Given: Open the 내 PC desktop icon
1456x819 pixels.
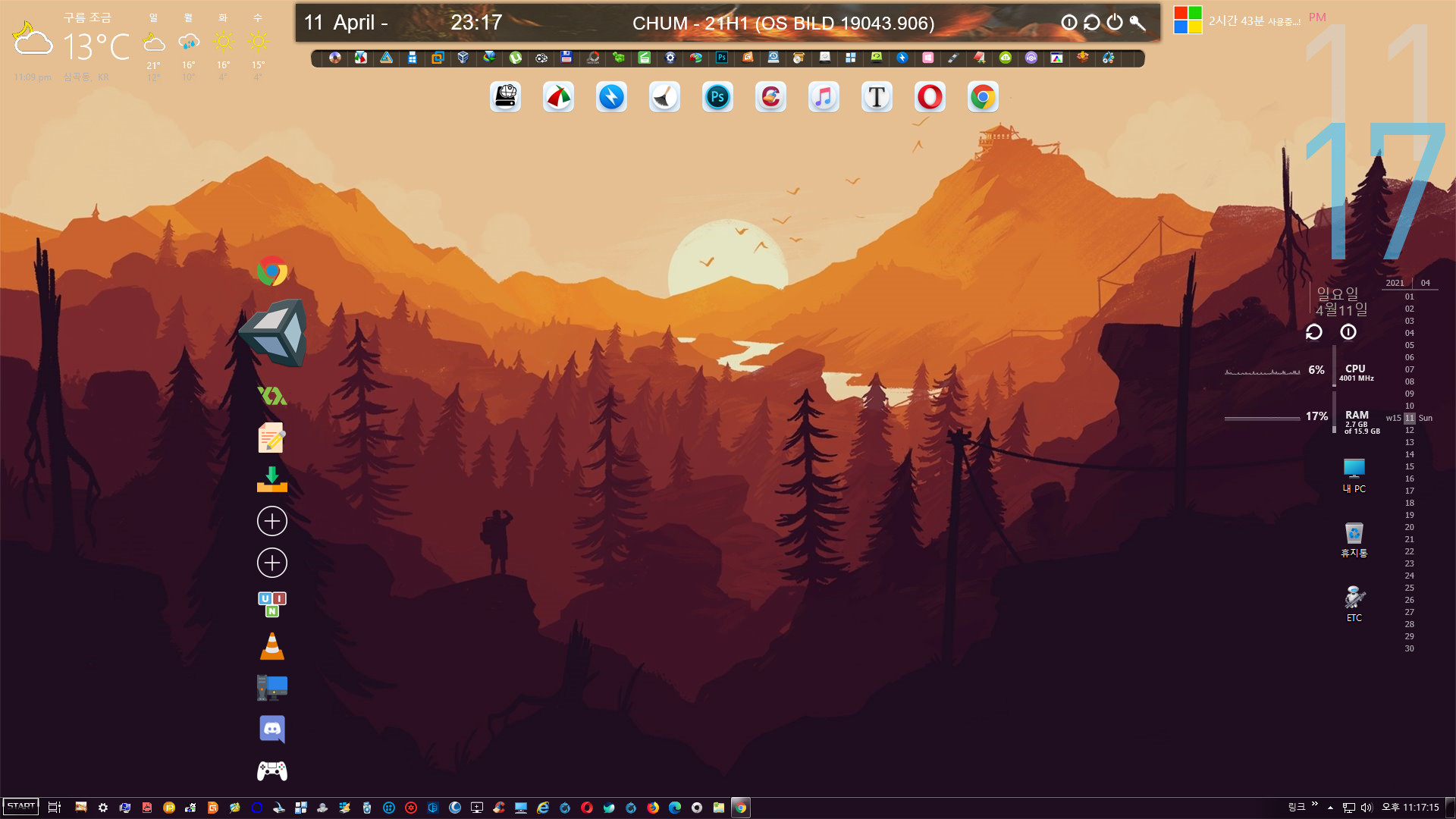Looking at the screenshot, I should click(1354, 476).
